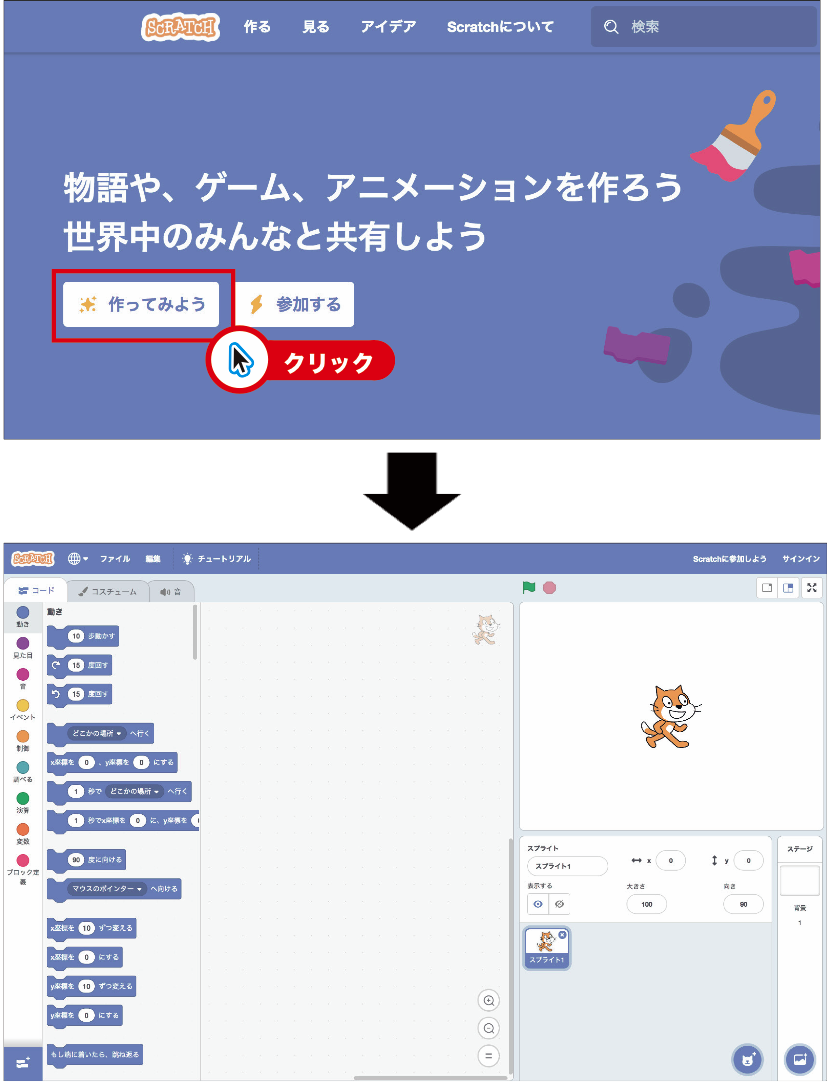Image resolution: width=828 pixels, height=1082 pixels.
Task: Open the add extension button
Action: 22,1062
